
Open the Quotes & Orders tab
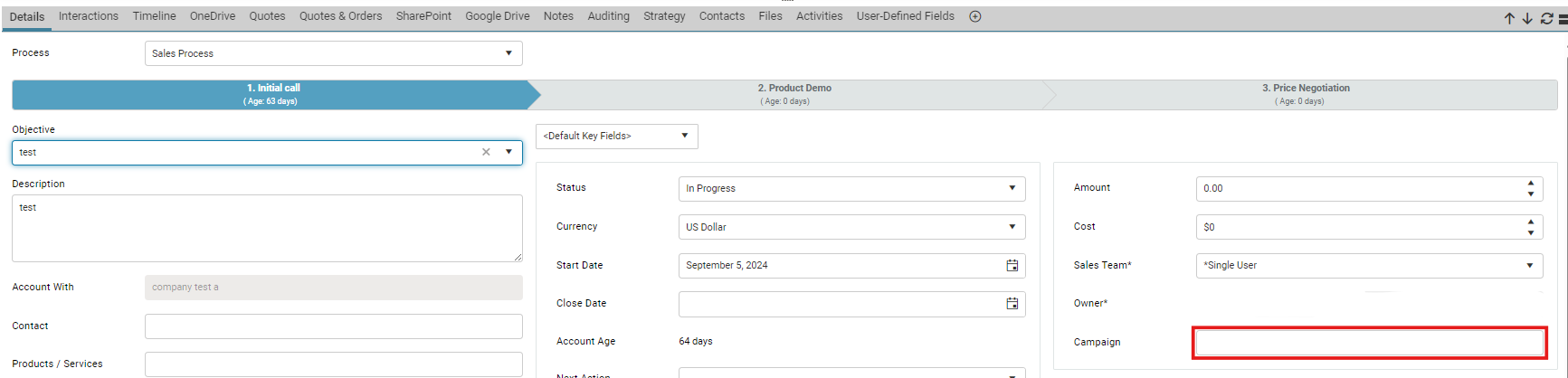(x=340, y=16)
